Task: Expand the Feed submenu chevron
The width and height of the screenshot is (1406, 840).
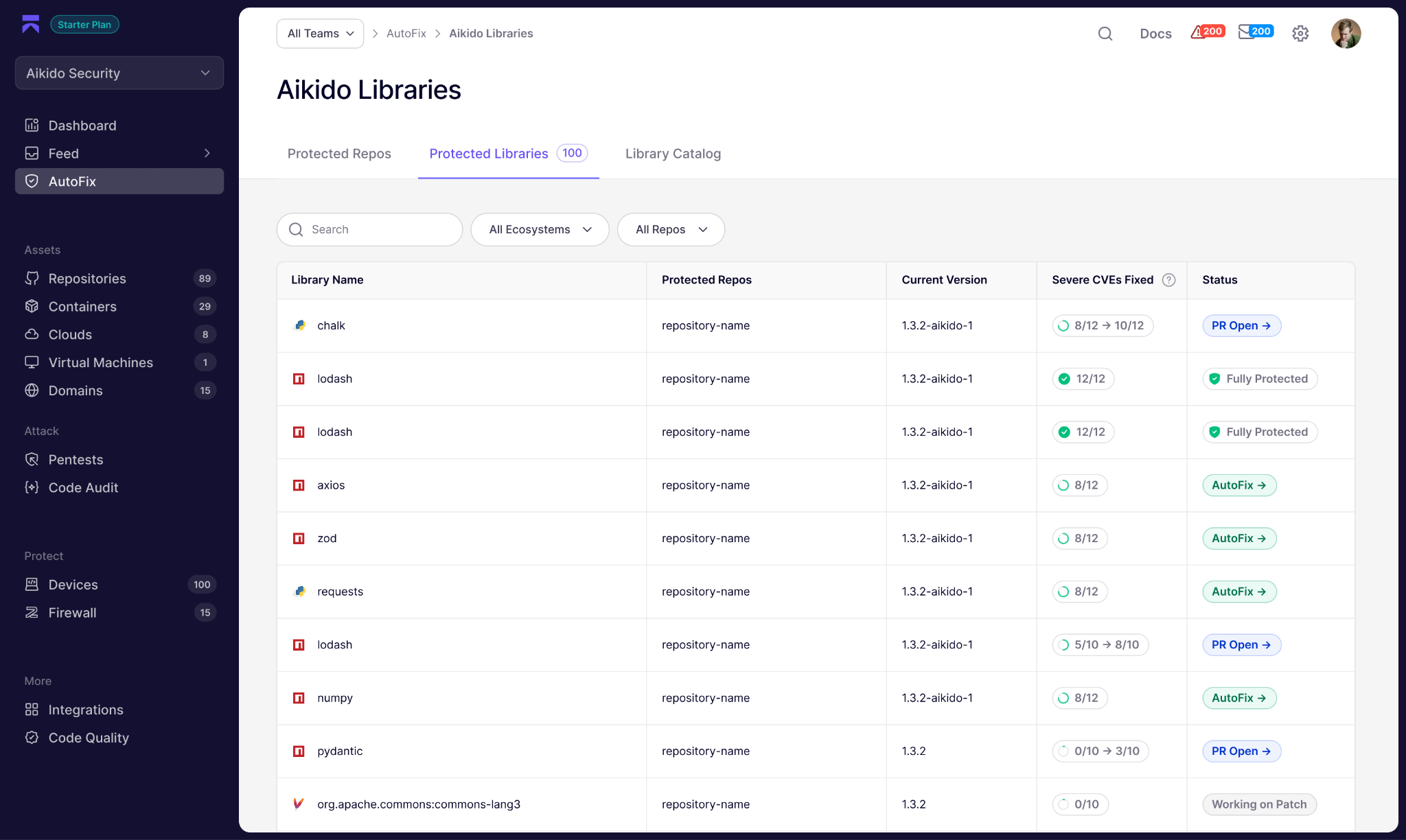Action: 207,153
